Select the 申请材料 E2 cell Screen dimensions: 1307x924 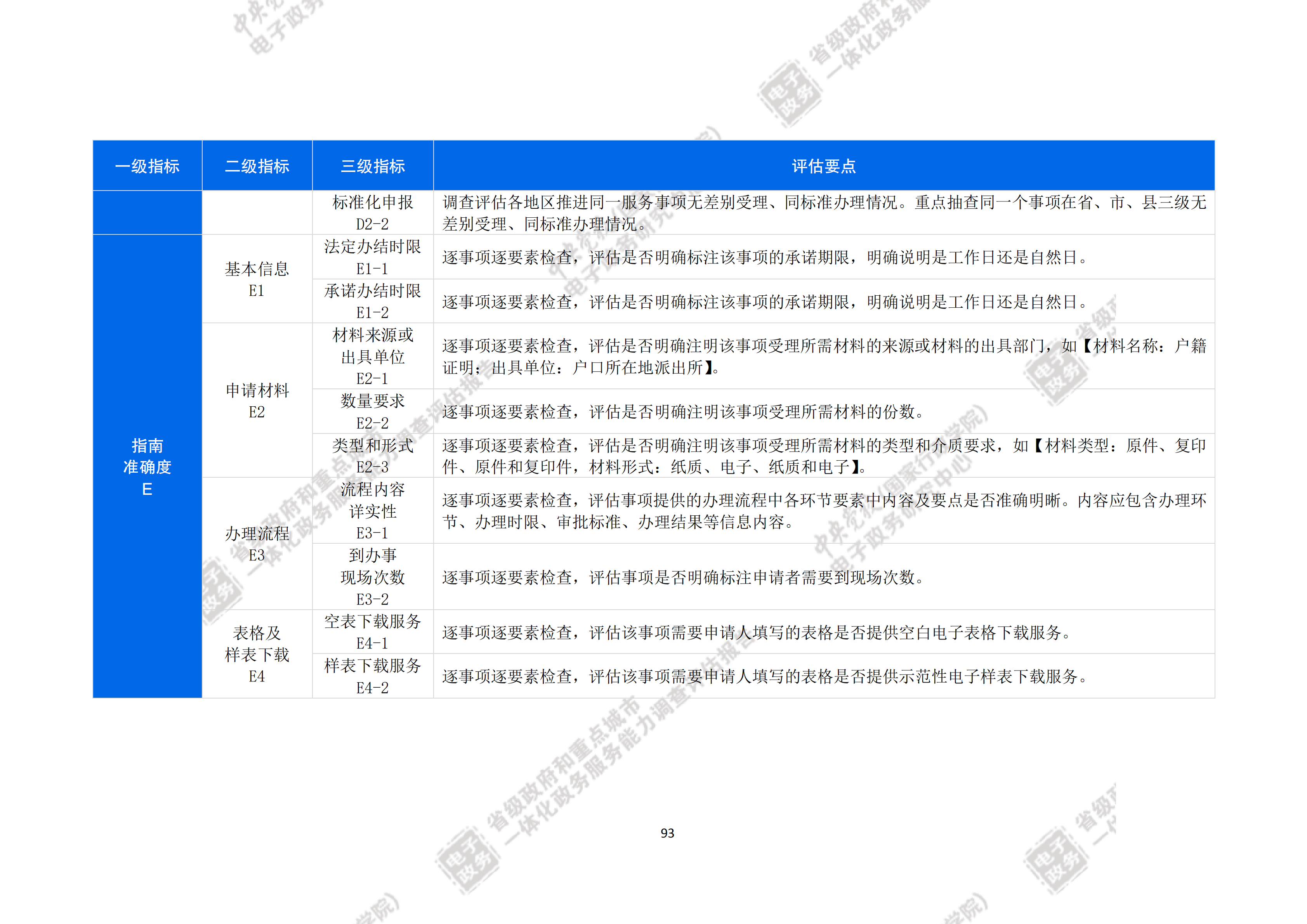(257, 400)
